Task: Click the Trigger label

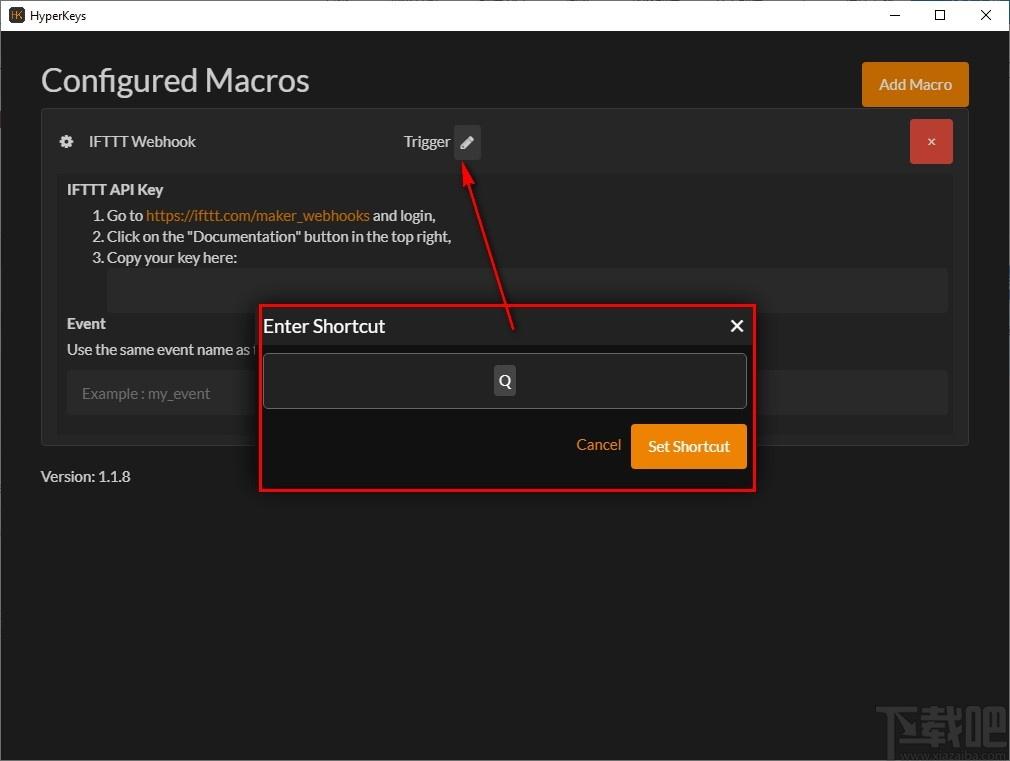Action: tap(426, 142)
